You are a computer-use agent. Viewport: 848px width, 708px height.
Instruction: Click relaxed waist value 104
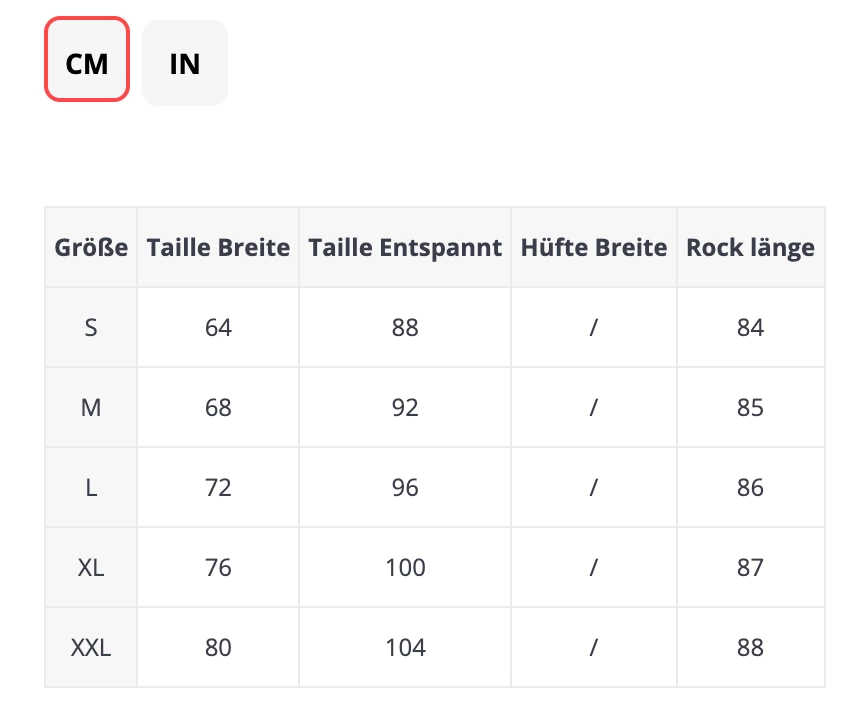pos(405,648)
